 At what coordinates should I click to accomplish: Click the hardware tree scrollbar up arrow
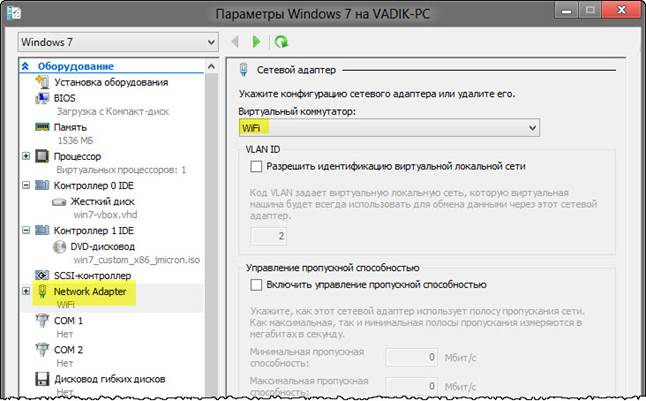pos(211,66)
